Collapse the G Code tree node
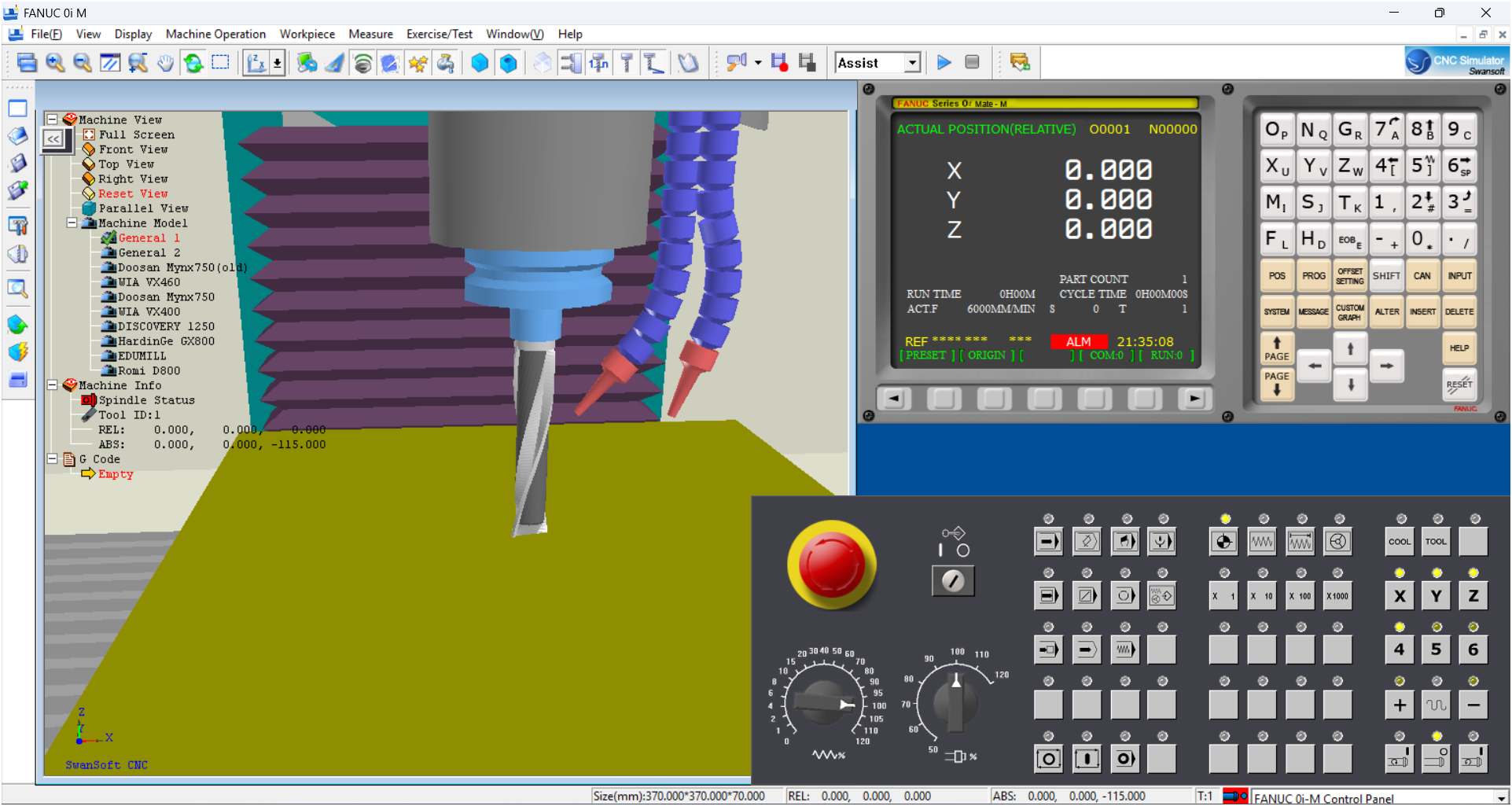This screenshot has width=1512, height=806. tap(52, 459)
